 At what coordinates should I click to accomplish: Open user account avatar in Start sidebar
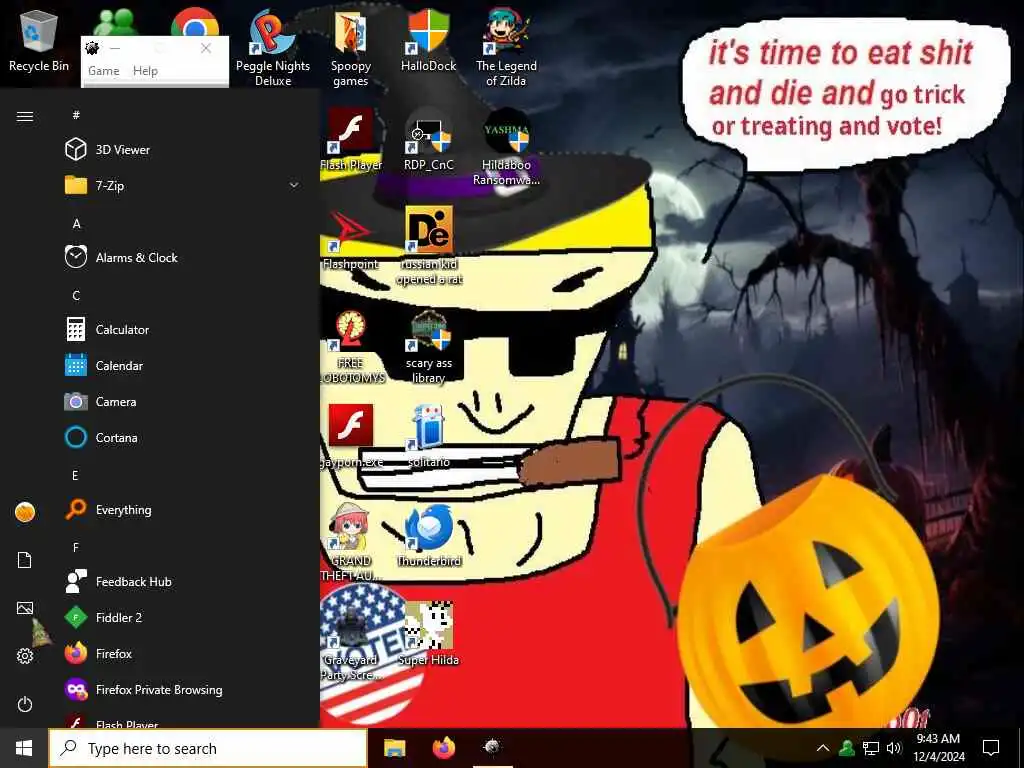[25, 512]
